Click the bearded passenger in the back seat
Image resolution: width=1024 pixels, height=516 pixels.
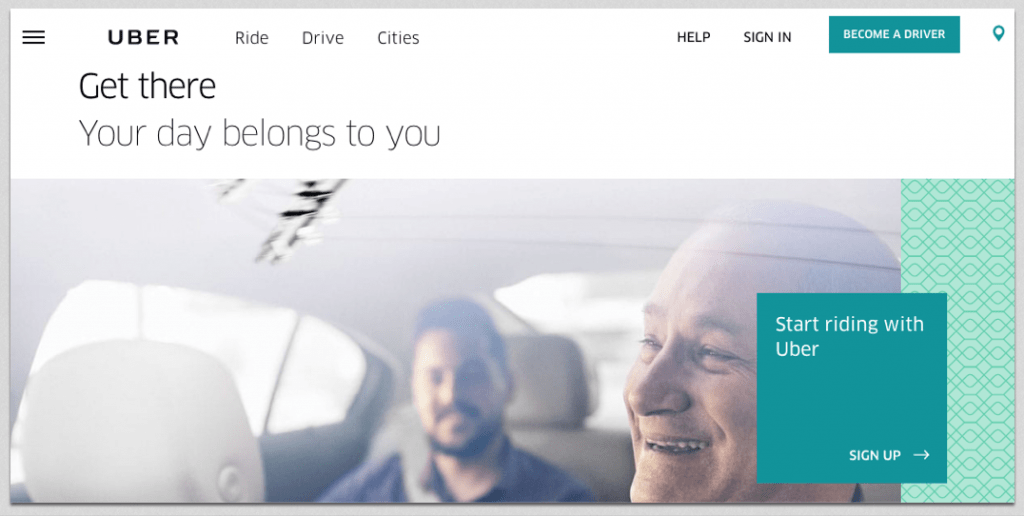(x=457, y=405)
